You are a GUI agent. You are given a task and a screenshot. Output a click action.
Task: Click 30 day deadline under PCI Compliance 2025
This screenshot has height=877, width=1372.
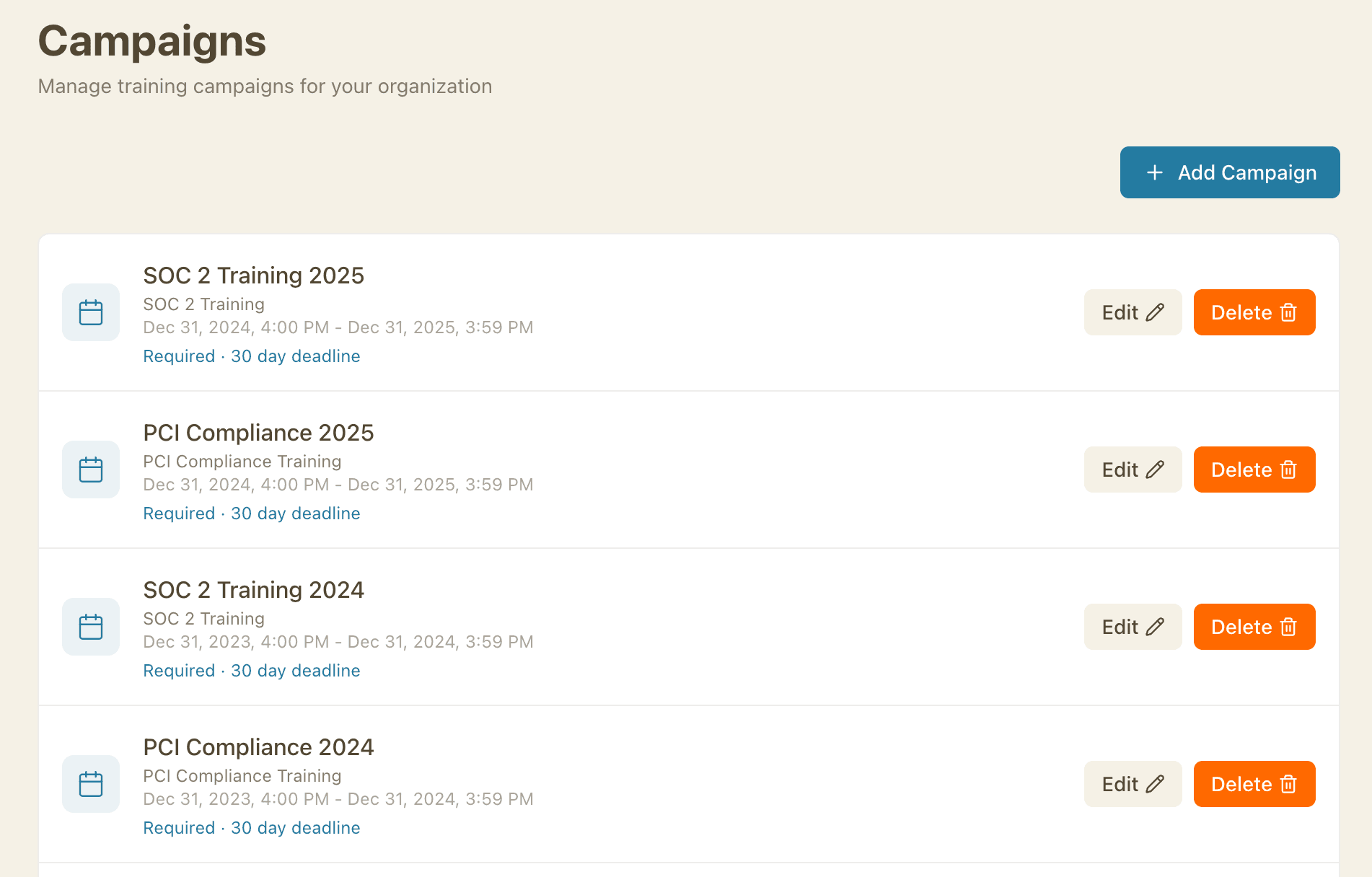pyautogui.click(x=296, y=513)
